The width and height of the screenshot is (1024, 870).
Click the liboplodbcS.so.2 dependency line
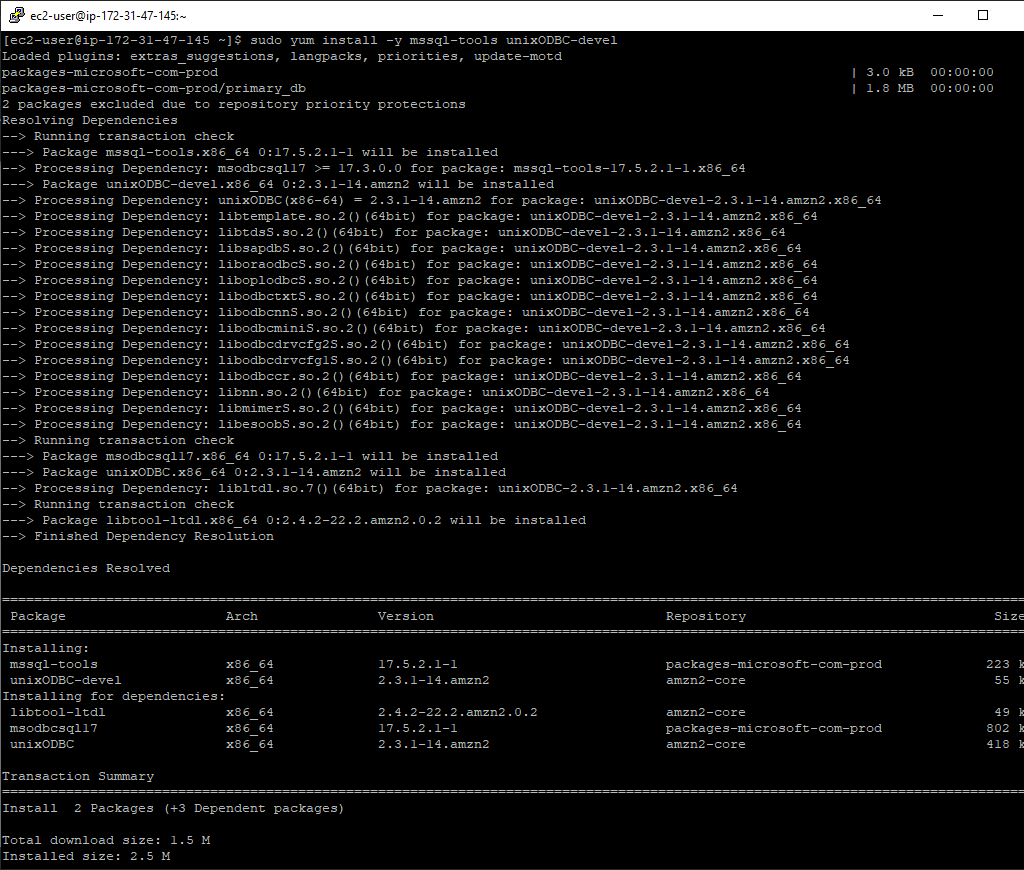[409, 280]
